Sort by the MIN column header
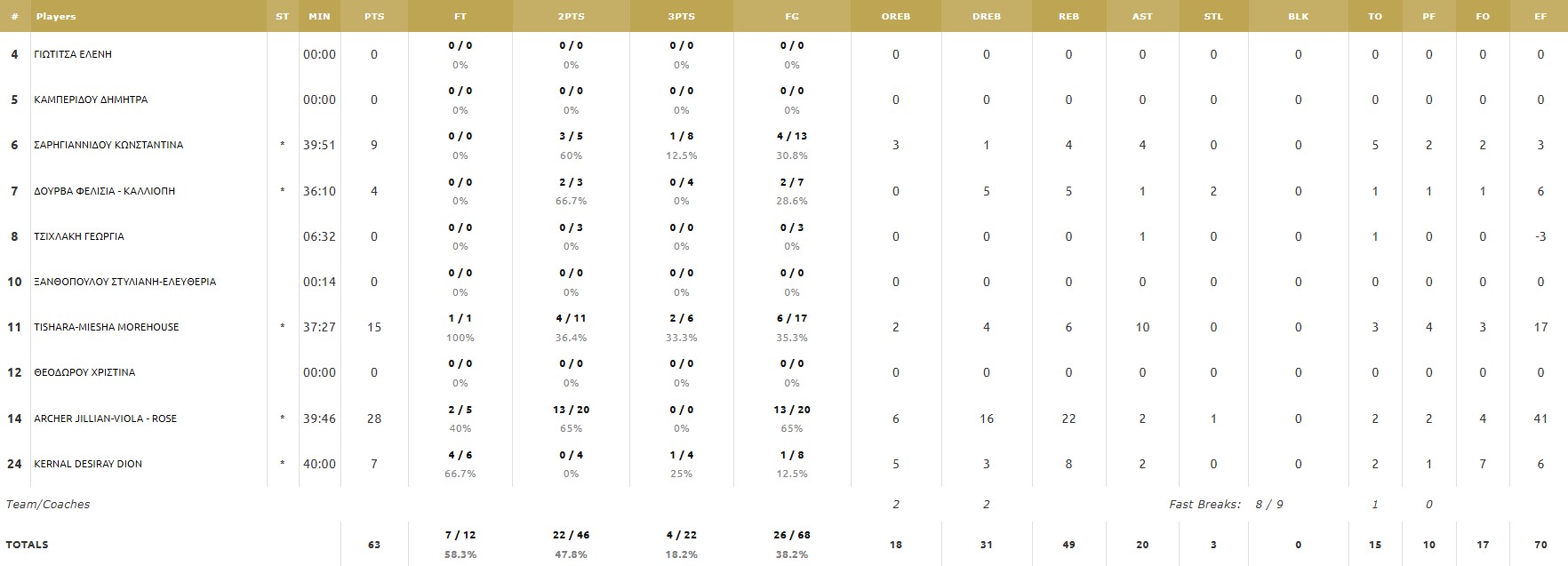Viewport: 1568px width, 566px height. (319, 16)
